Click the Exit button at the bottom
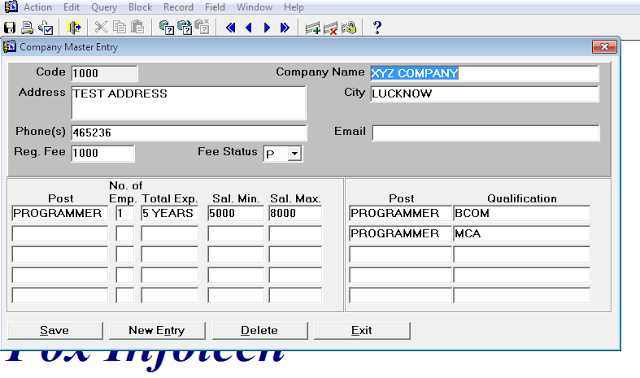This screenshot has height=378, width=640. (362, 330)
